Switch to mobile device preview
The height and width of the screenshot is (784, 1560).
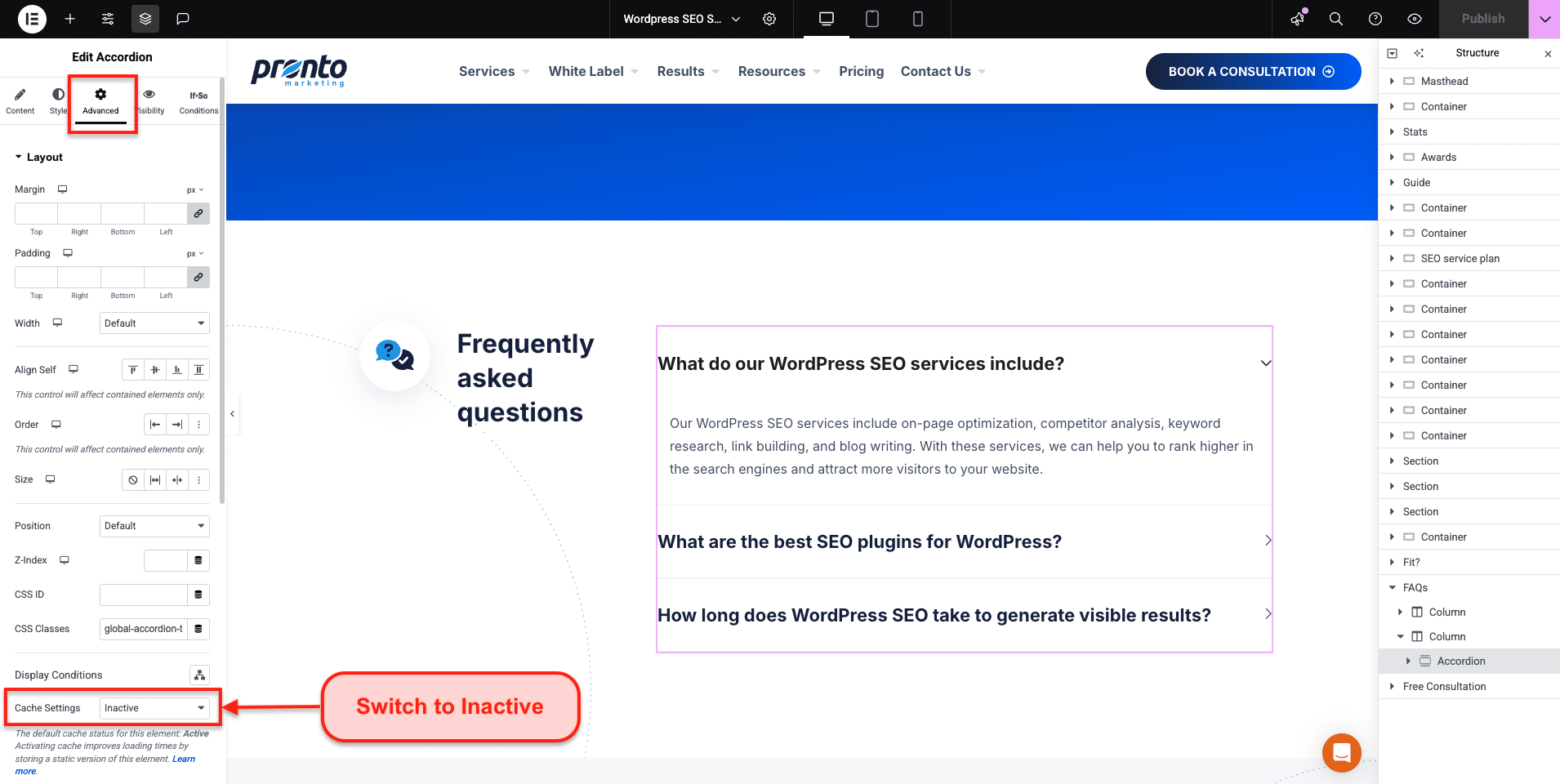pyautogui.click(x=918, y=19)
